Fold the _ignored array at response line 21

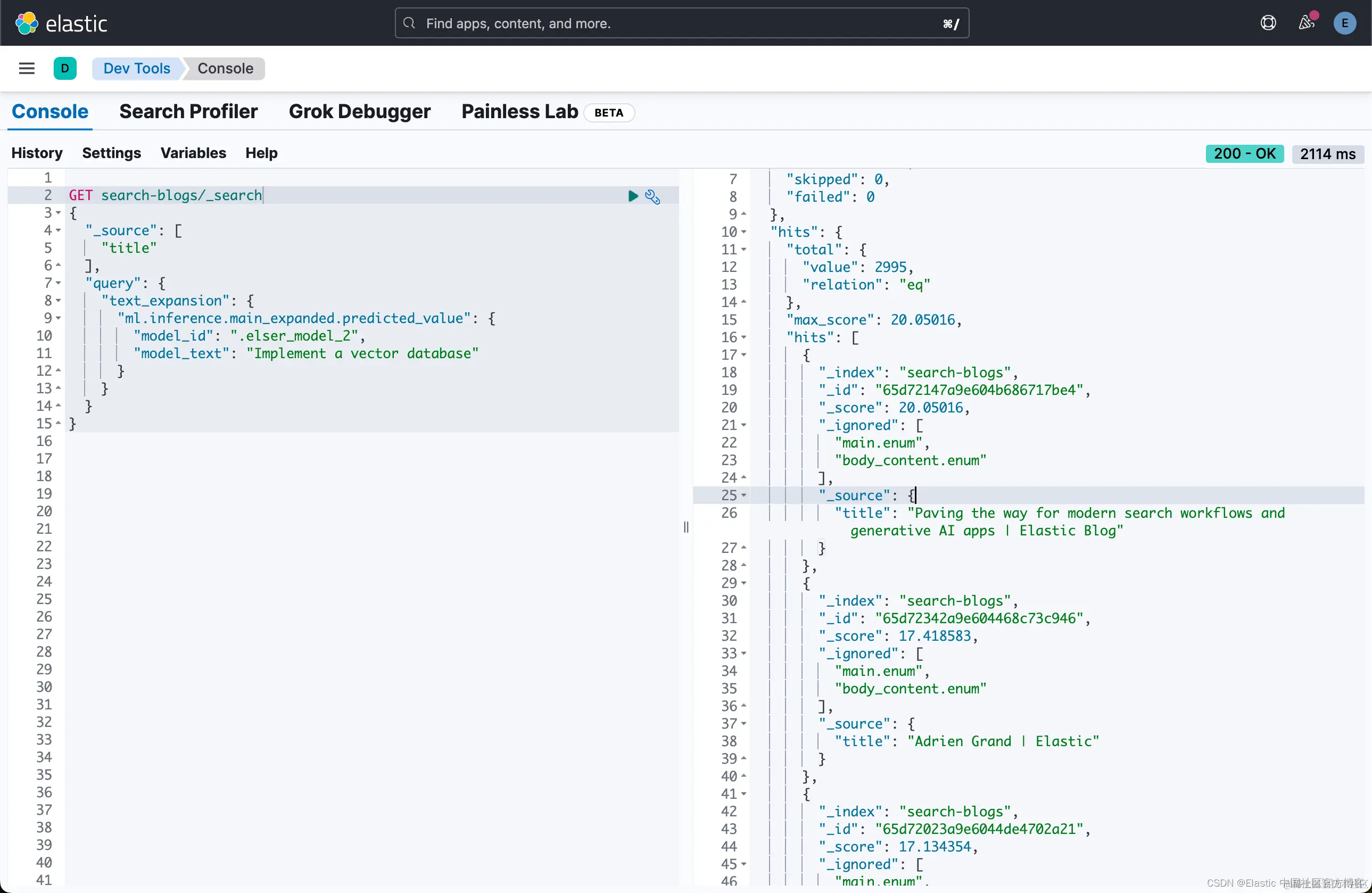(743, 425)
